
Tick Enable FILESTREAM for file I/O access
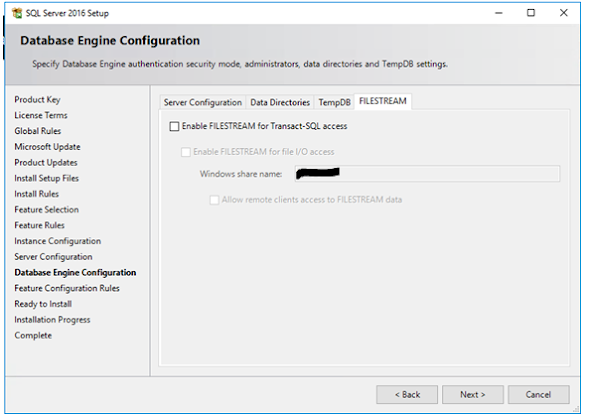coord(186,152)
